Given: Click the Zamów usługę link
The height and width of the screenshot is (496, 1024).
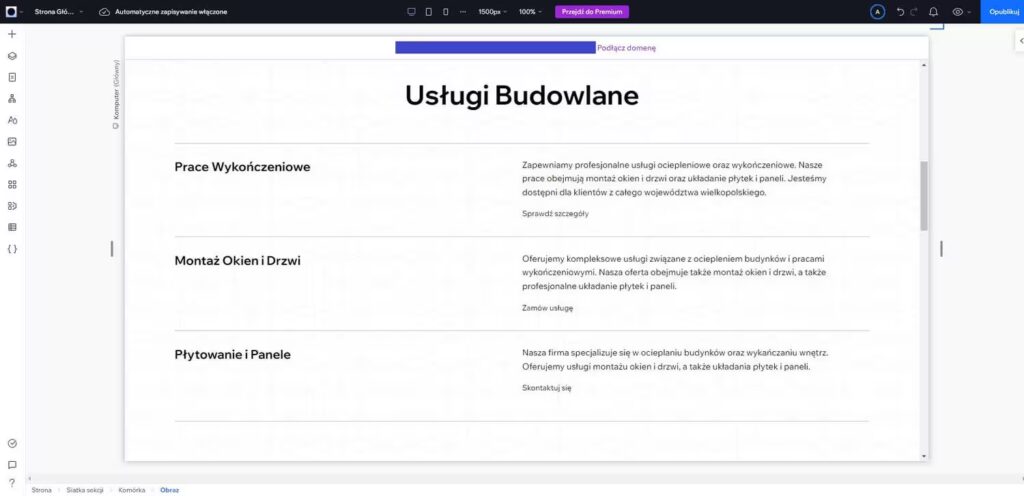Looking at the screenshot, I should [547, 307].
